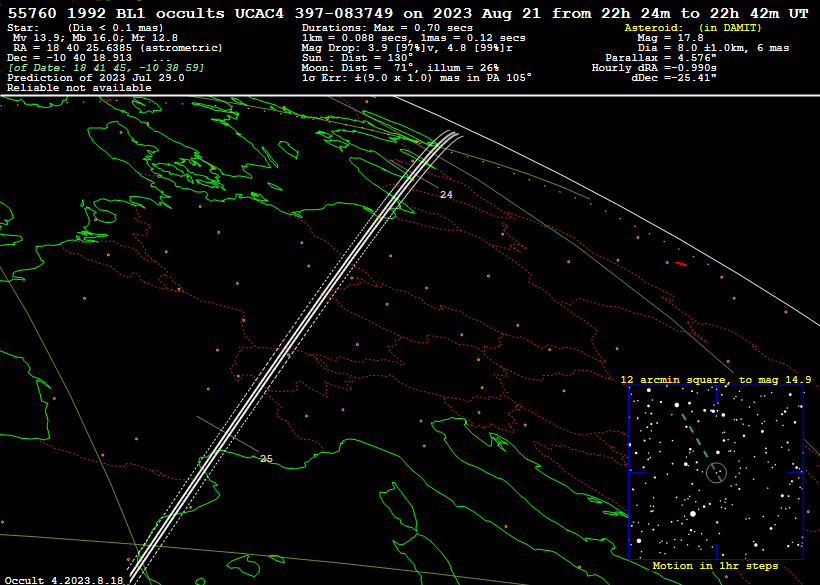Click the 'Moon: Dist = 71°, illum = 26%' line
Screen dimensions: 820x585
point(400,67)
